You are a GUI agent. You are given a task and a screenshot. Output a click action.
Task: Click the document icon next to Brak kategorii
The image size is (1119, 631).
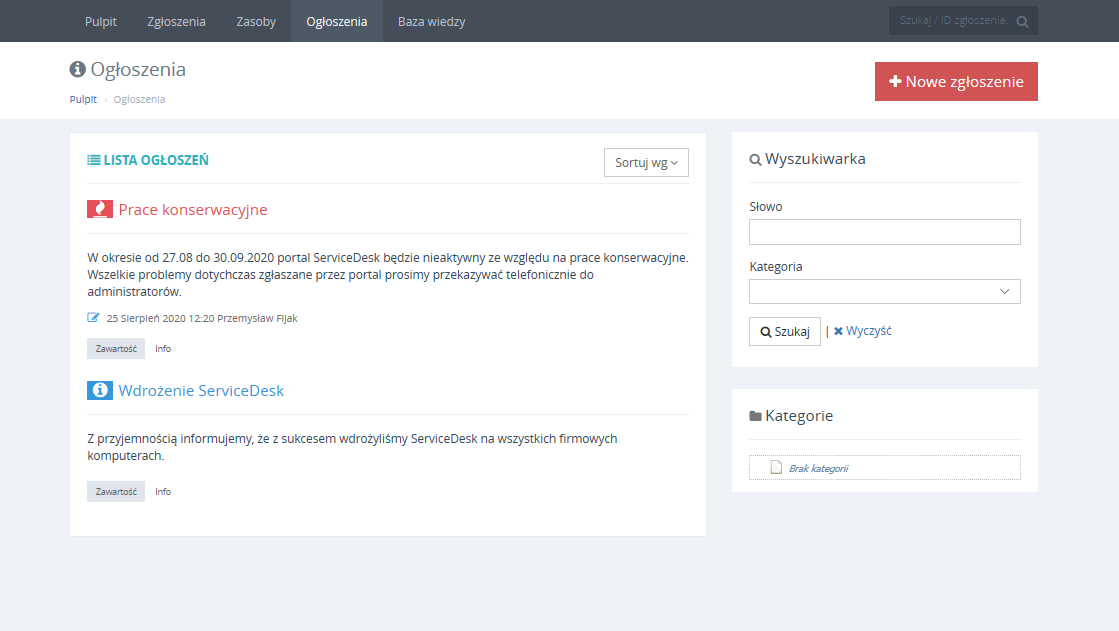(776, 468)
